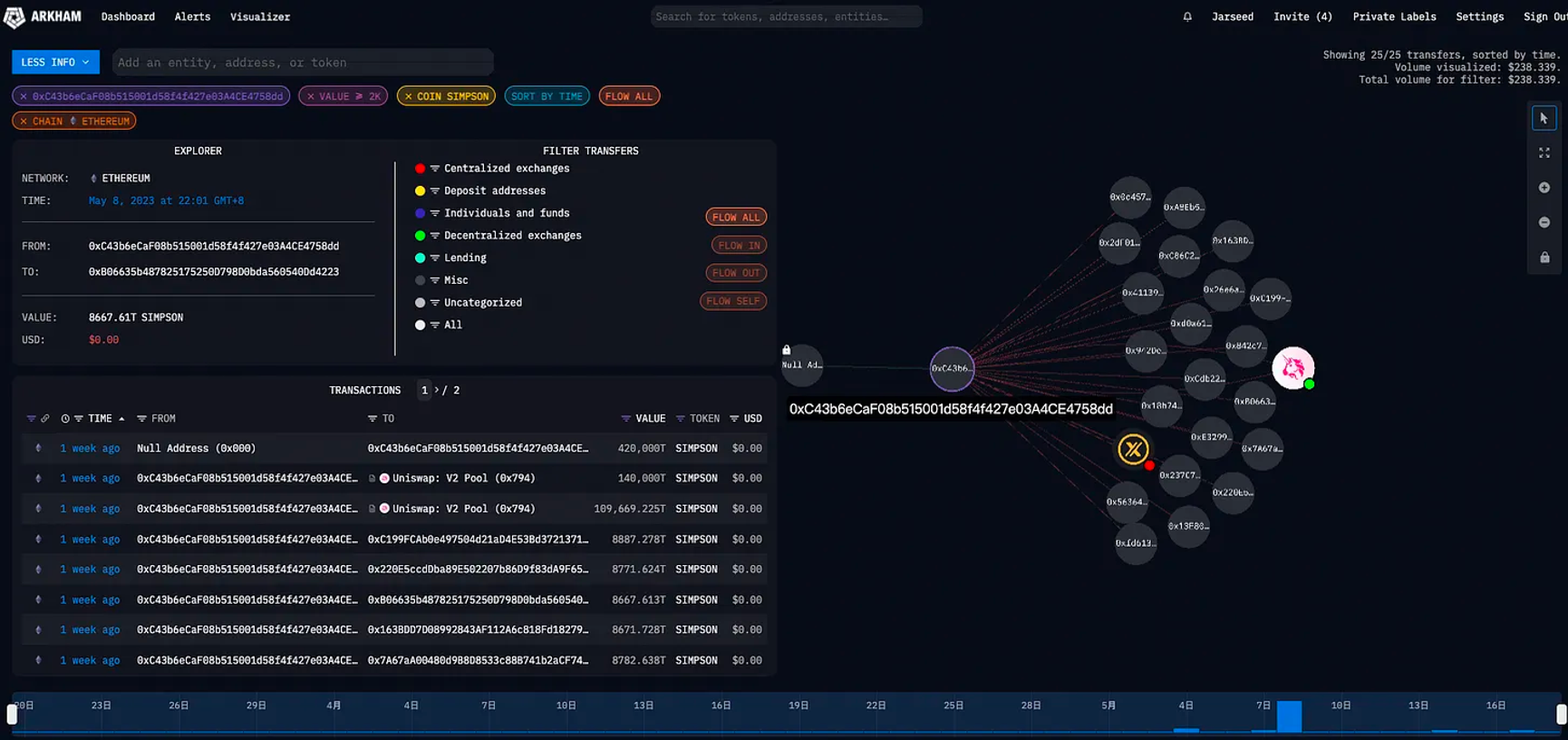
Task: Toggle the Lending transfer filter
Action: point(450,258)
